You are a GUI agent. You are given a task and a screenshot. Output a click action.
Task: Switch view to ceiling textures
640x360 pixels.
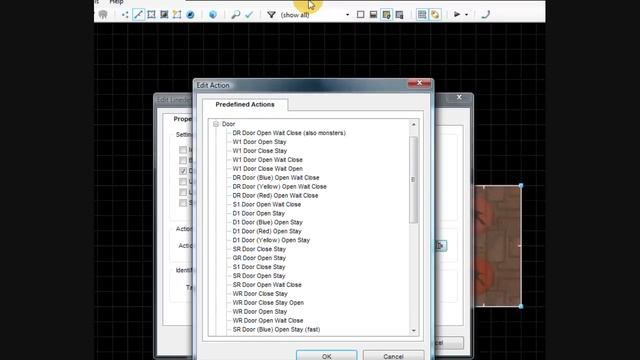tap(399, 15)
